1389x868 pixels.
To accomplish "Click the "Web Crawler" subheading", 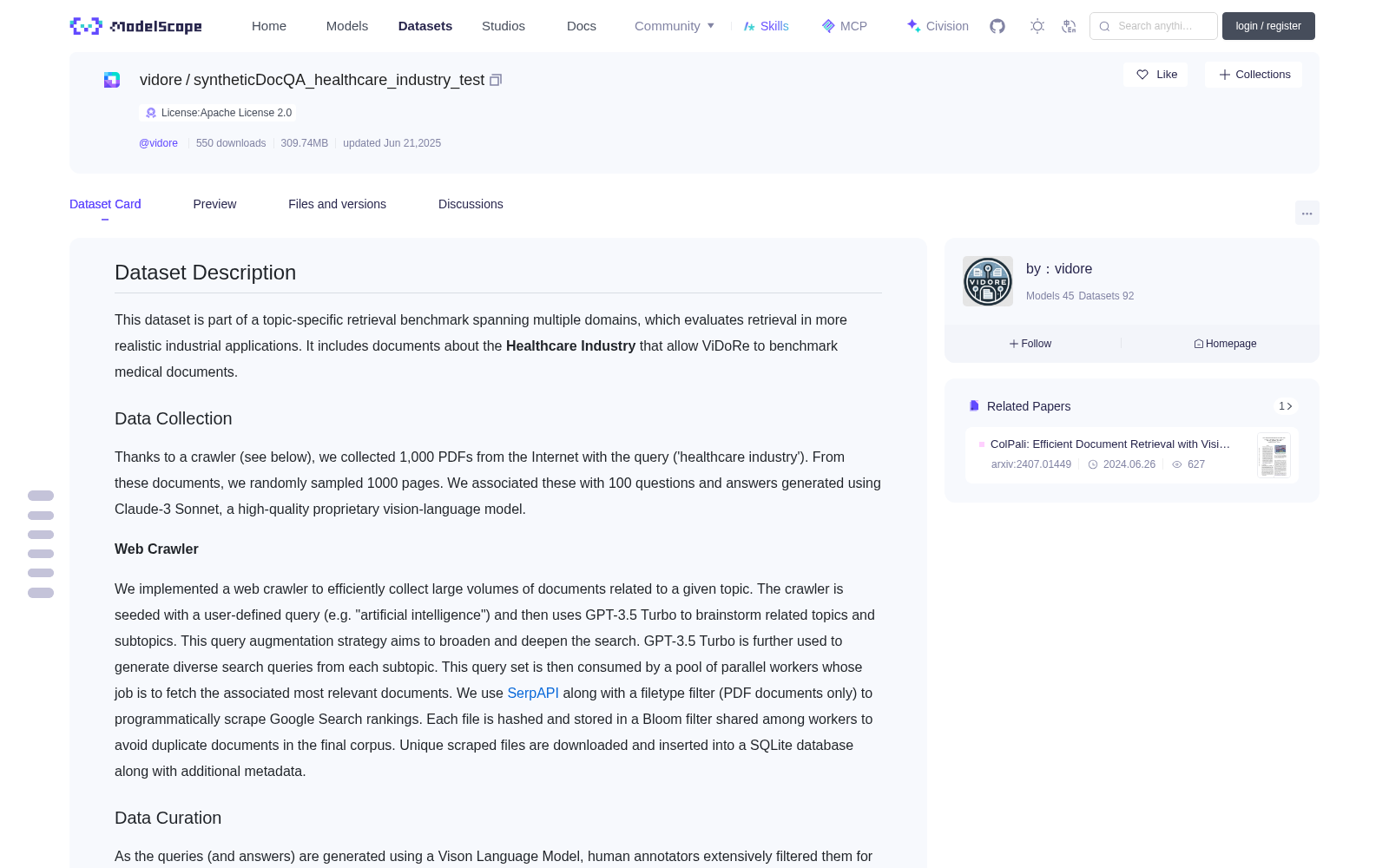I will click(x=156, y=549).
